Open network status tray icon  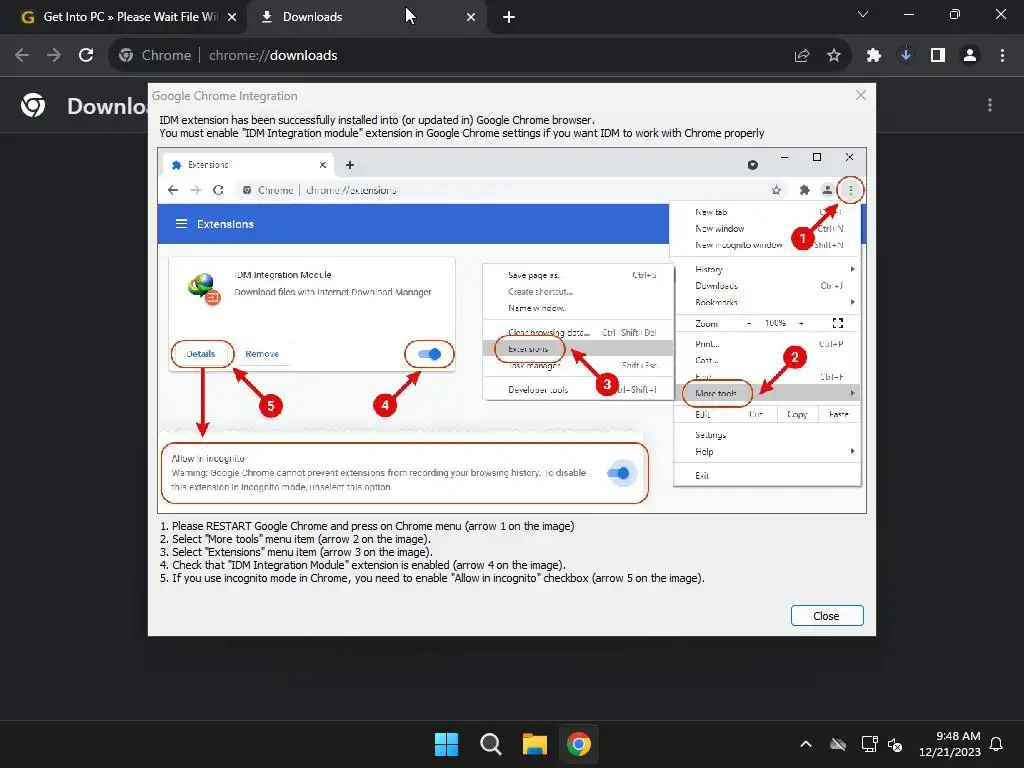click(869, 744)
